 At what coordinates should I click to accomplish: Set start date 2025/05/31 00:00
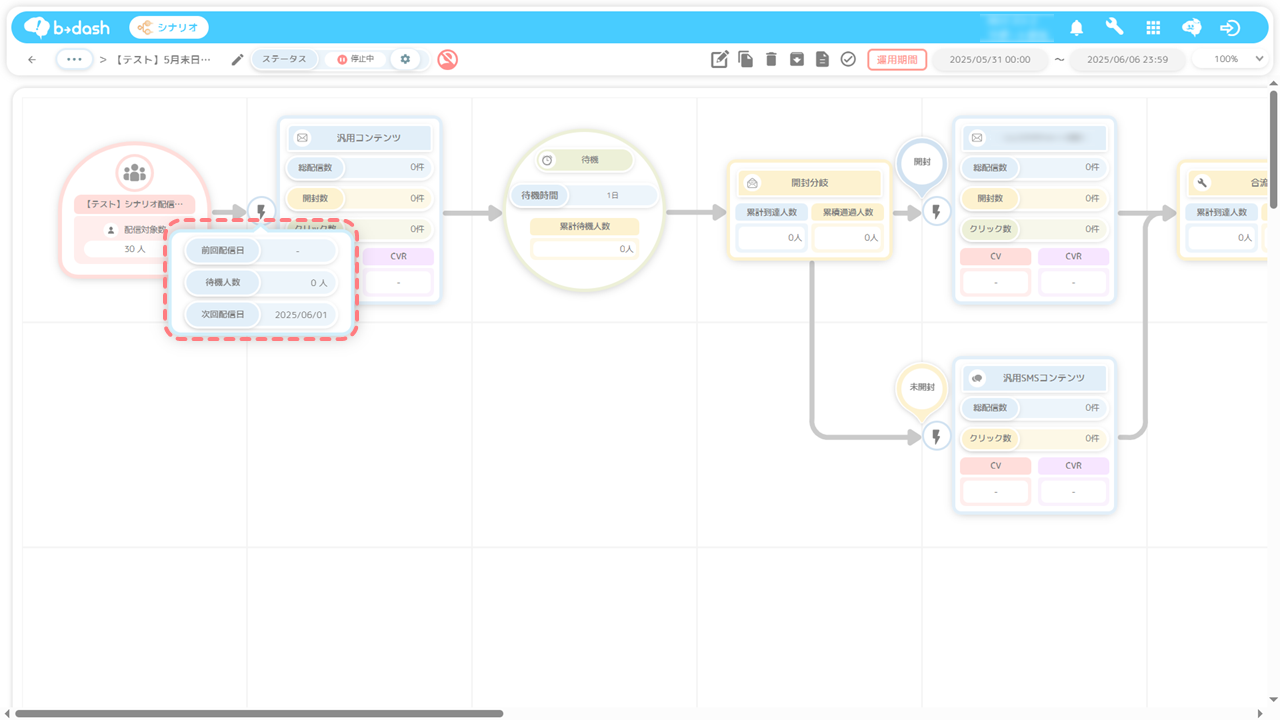[x=990, y=60]
